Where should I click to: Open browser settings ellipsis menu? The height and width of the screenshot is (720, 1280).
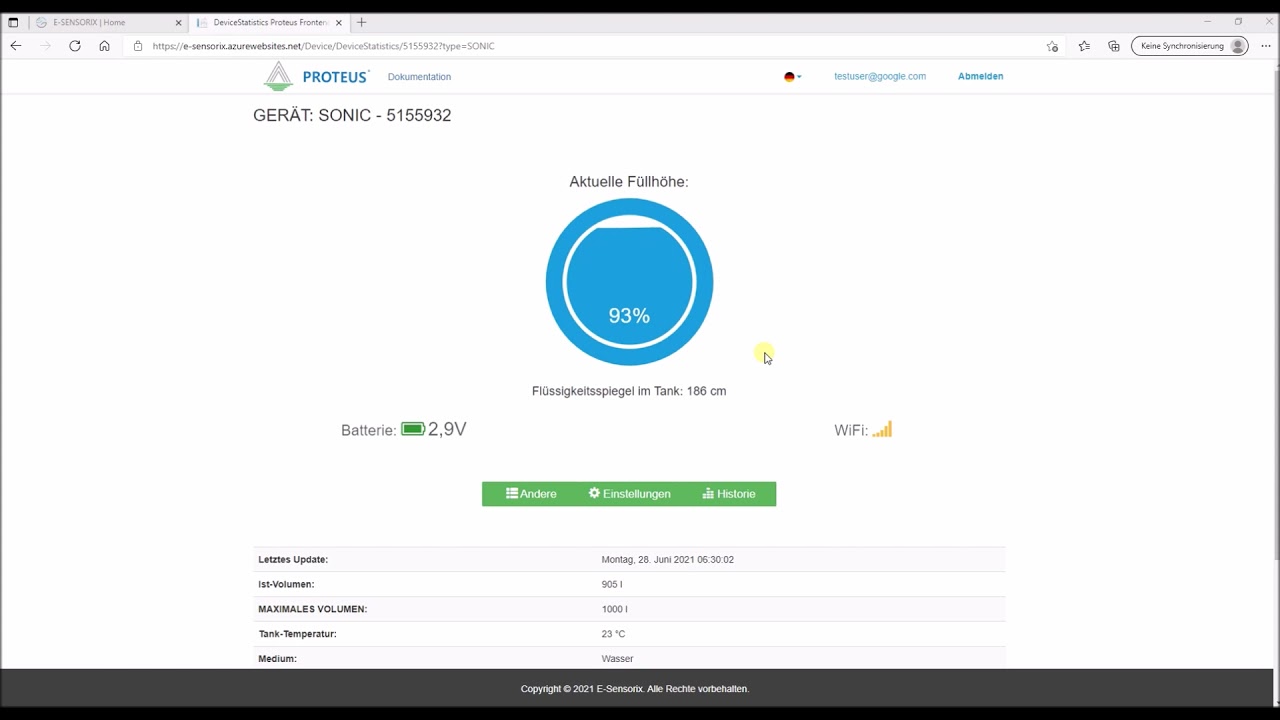(1266, 46)
